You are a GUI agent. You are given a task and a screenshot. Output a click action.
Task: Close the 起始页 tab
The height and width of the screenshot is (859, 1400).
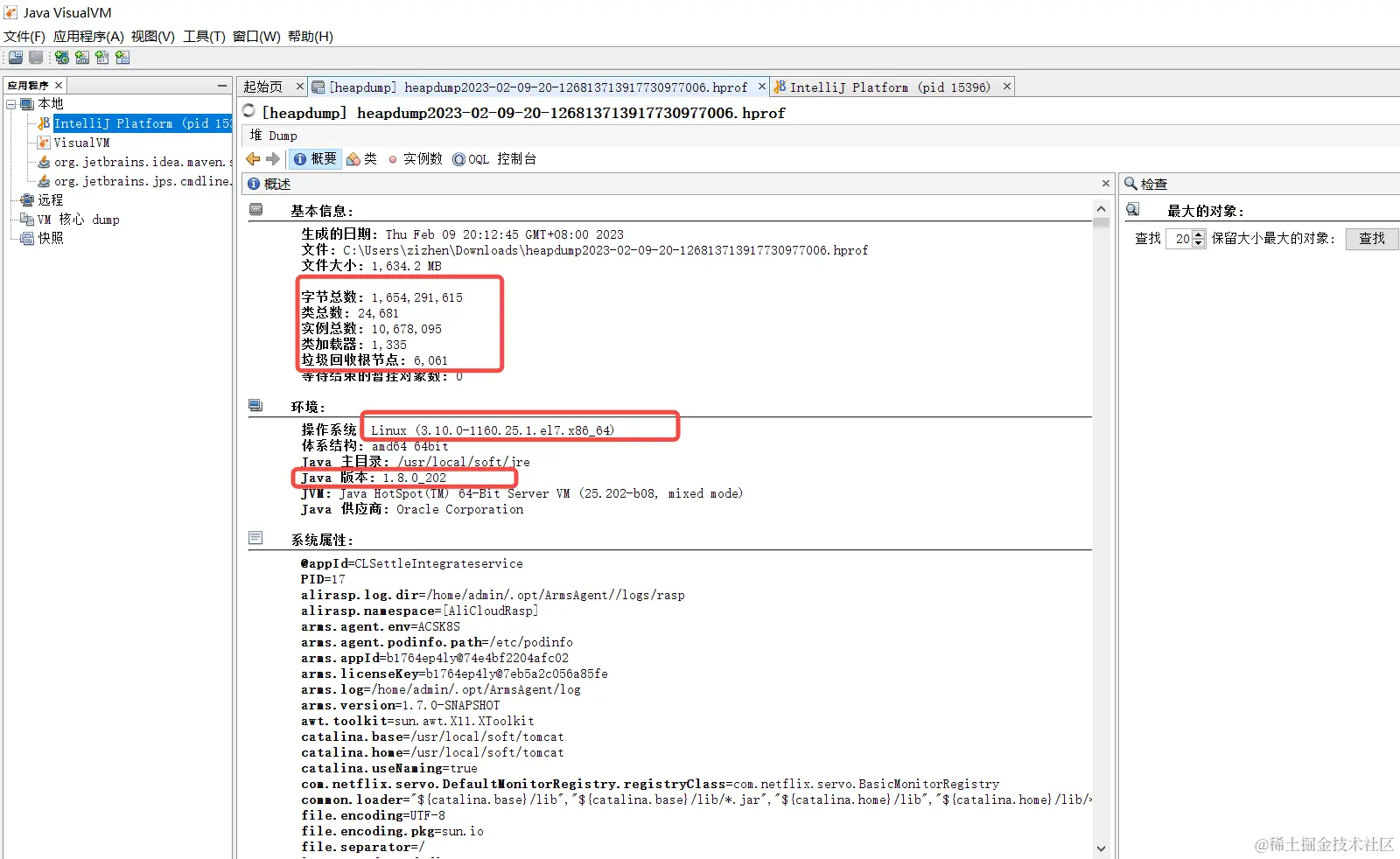point(299,87)
